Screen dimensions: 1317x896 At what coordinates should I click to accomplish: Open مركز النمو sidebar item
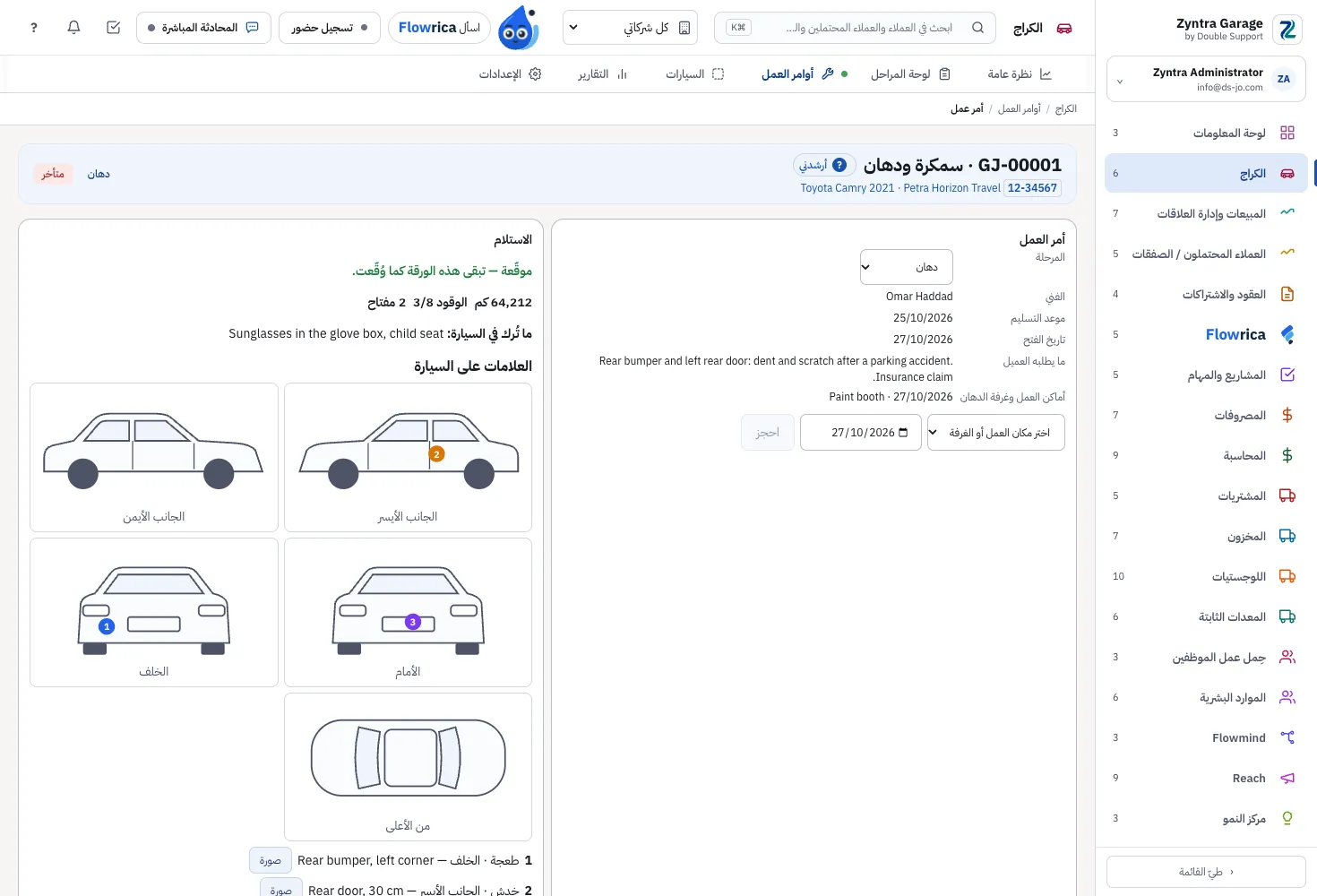(1205, 818)
